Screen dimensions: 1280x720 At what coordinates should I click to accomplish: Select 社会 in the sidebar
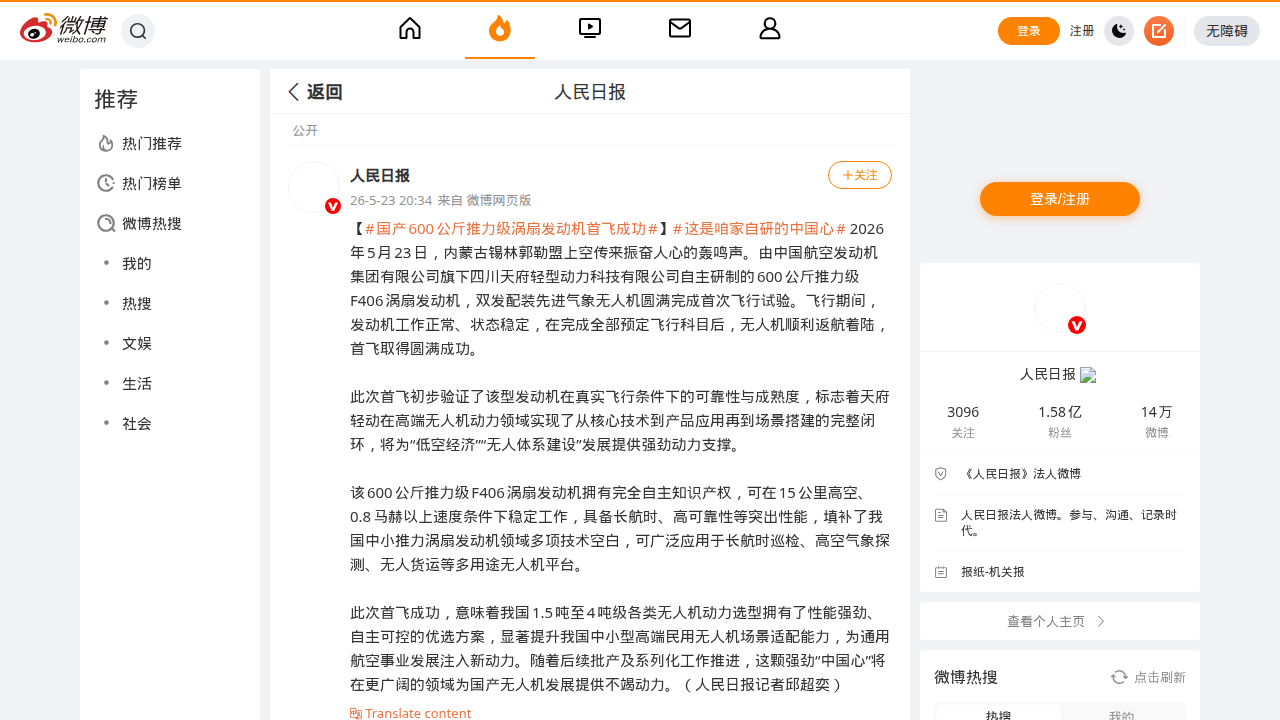pyautogui.click(x=170, y=423)
